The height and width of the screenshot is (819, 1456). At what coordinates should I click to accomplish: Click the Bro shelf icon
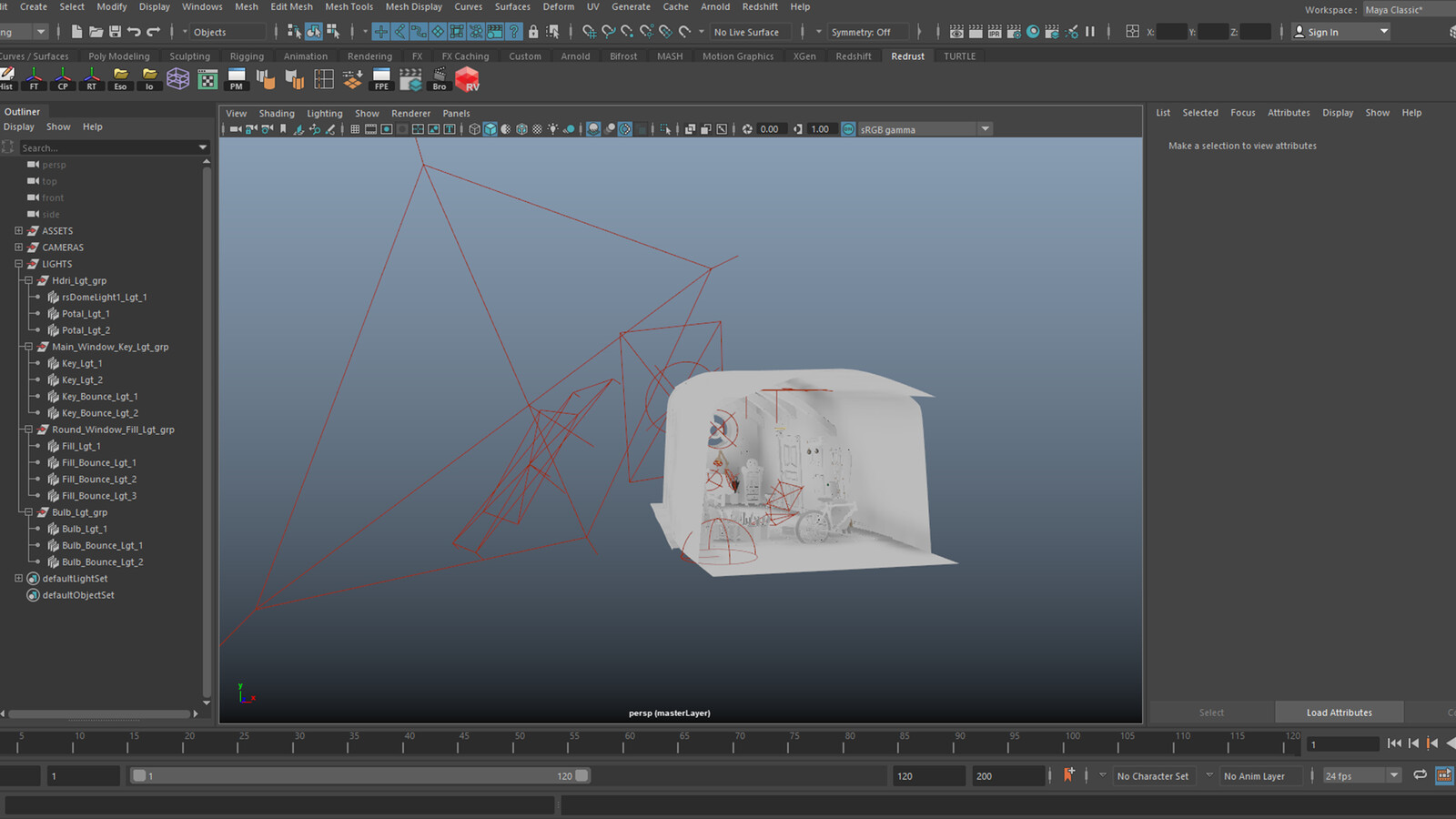coord(440,80)
